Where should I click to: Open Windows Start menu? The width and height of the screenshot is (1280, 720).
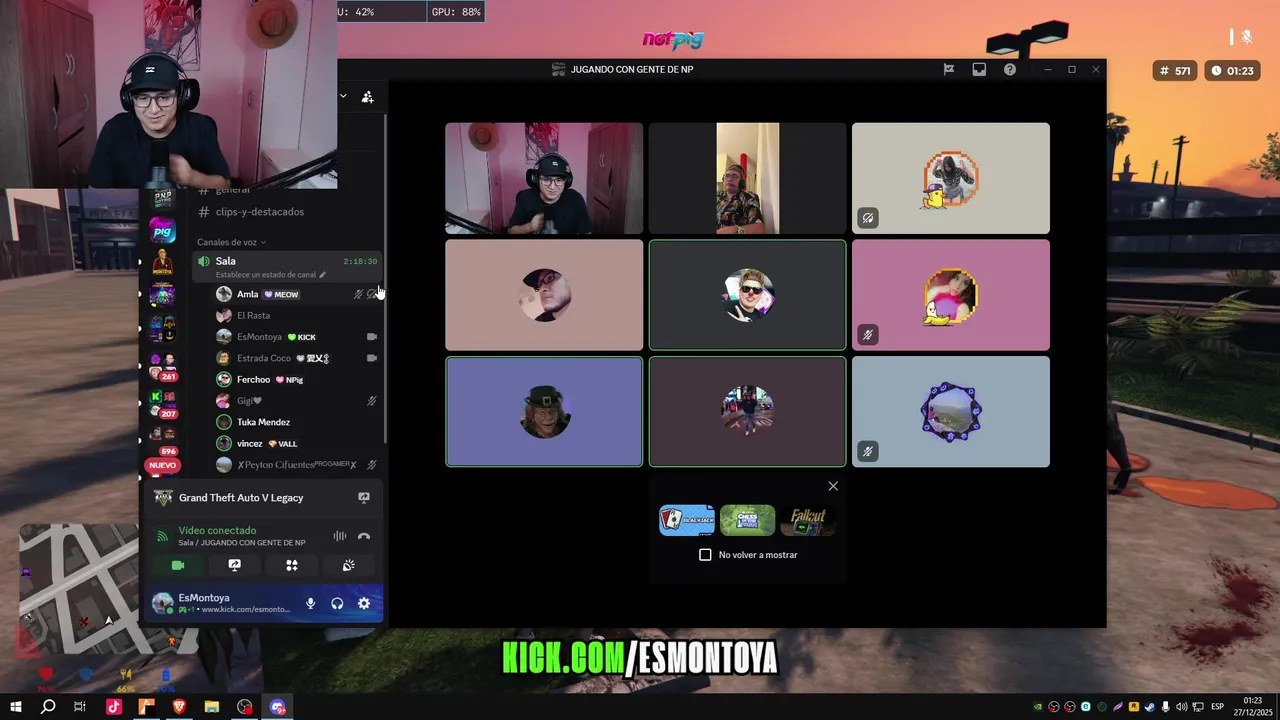(x=16, y=707)
